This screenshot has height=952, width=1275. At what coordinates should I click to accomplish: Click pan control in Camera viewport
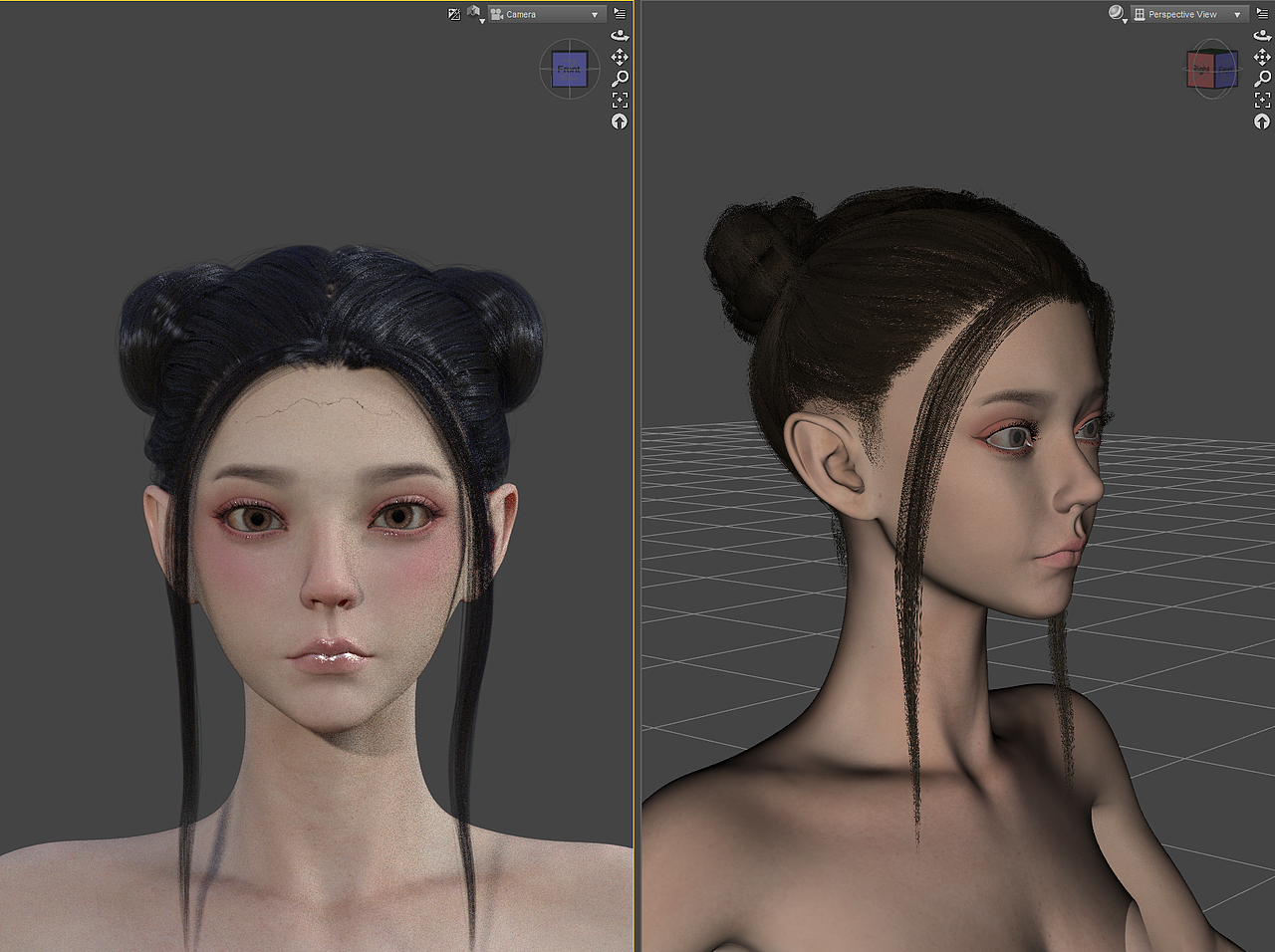click(x=620, y=57)
